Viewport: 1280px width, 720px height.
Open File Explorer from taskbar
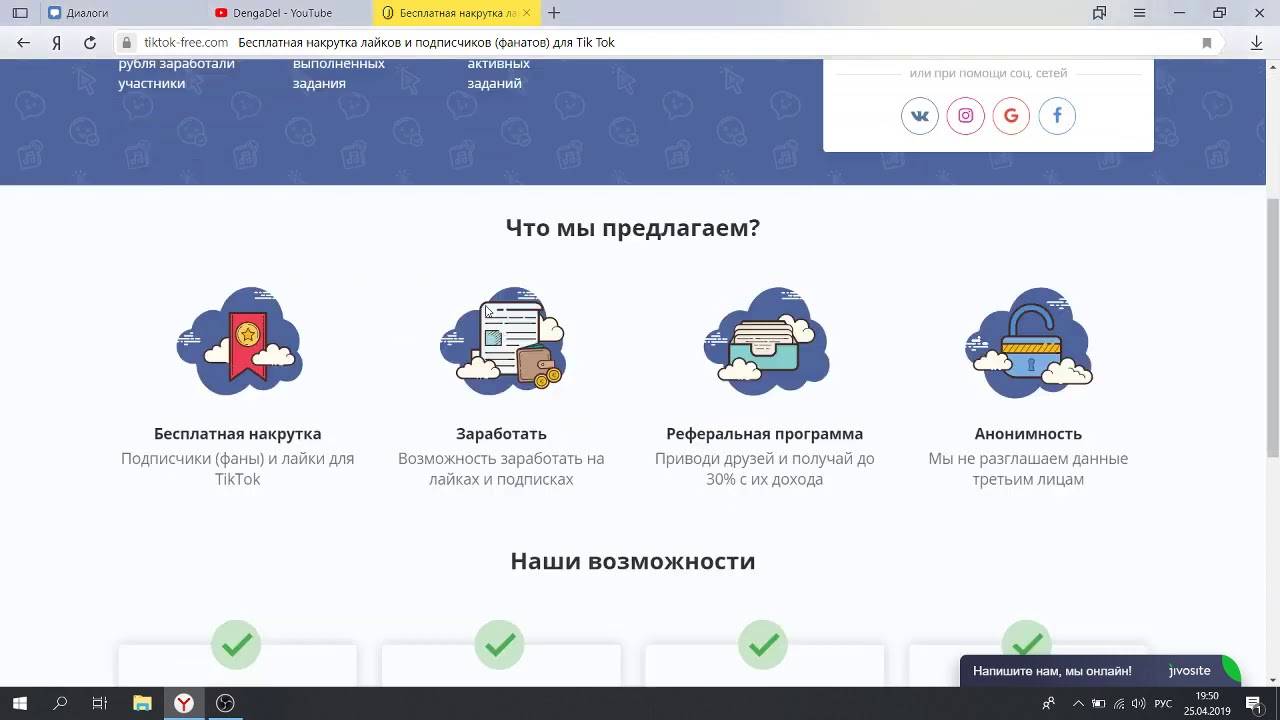click(142, 703)
